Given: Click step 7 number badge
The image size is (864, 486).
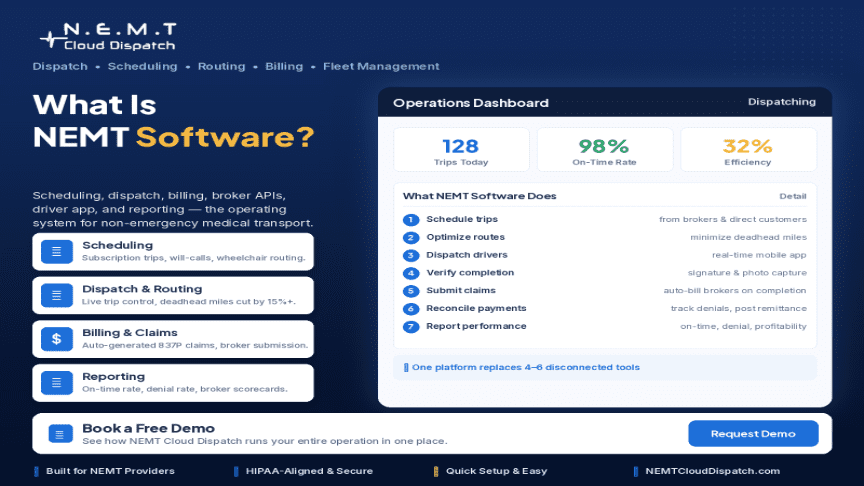Looking at the screenshot, I should [411, 327].
